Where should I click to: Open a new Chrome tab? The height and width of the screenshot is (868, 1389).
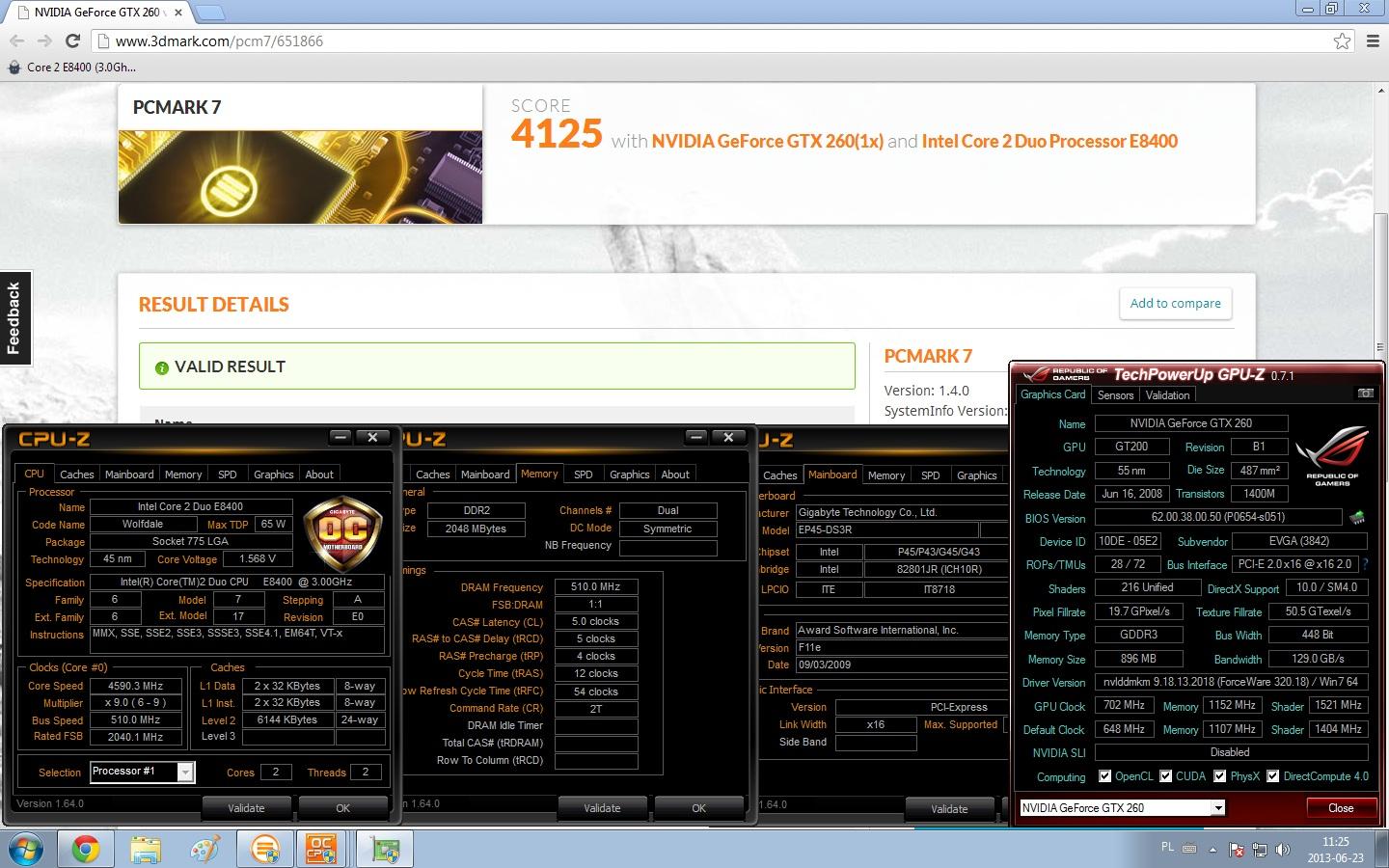209,13
